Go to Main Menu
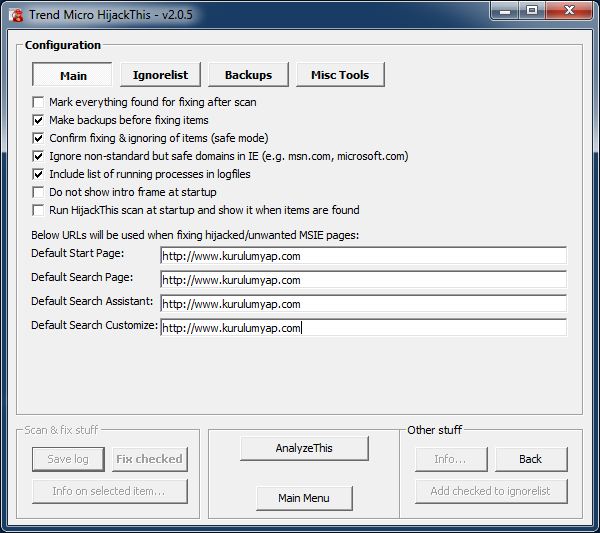The image size is (600, 533). 304,498
